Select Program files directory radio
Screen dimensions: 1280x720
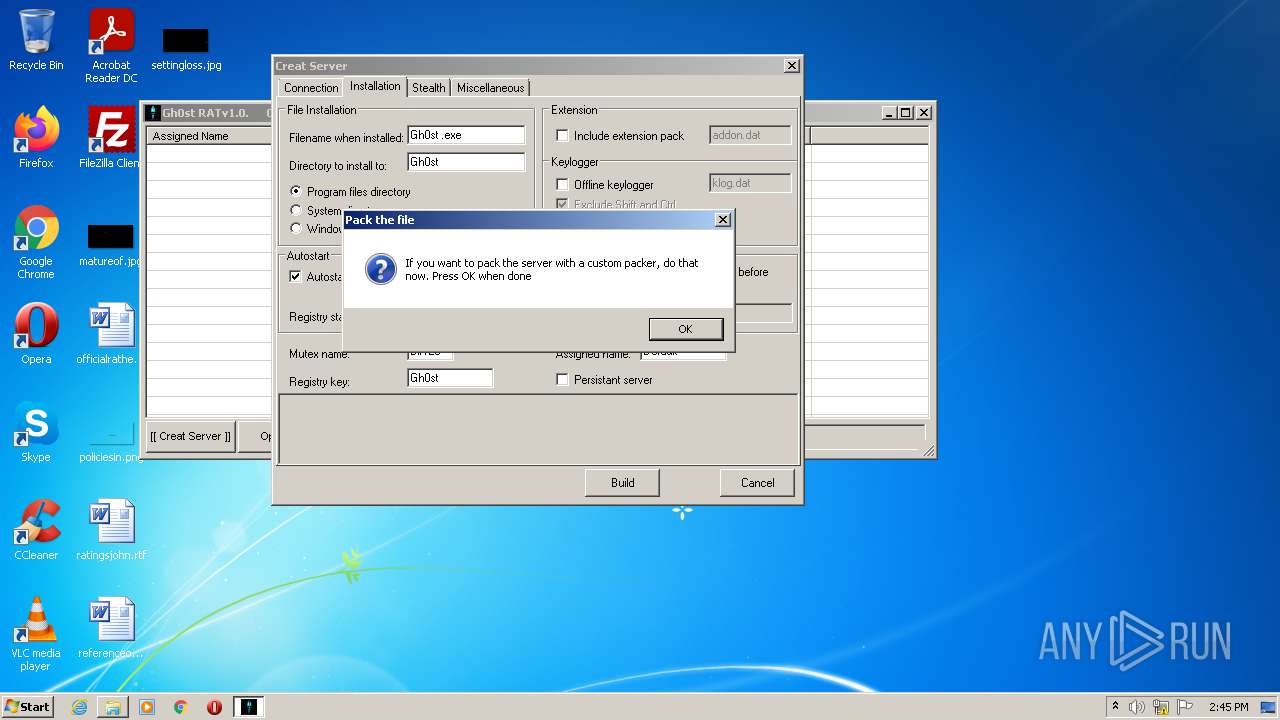(x=296, y=191)
